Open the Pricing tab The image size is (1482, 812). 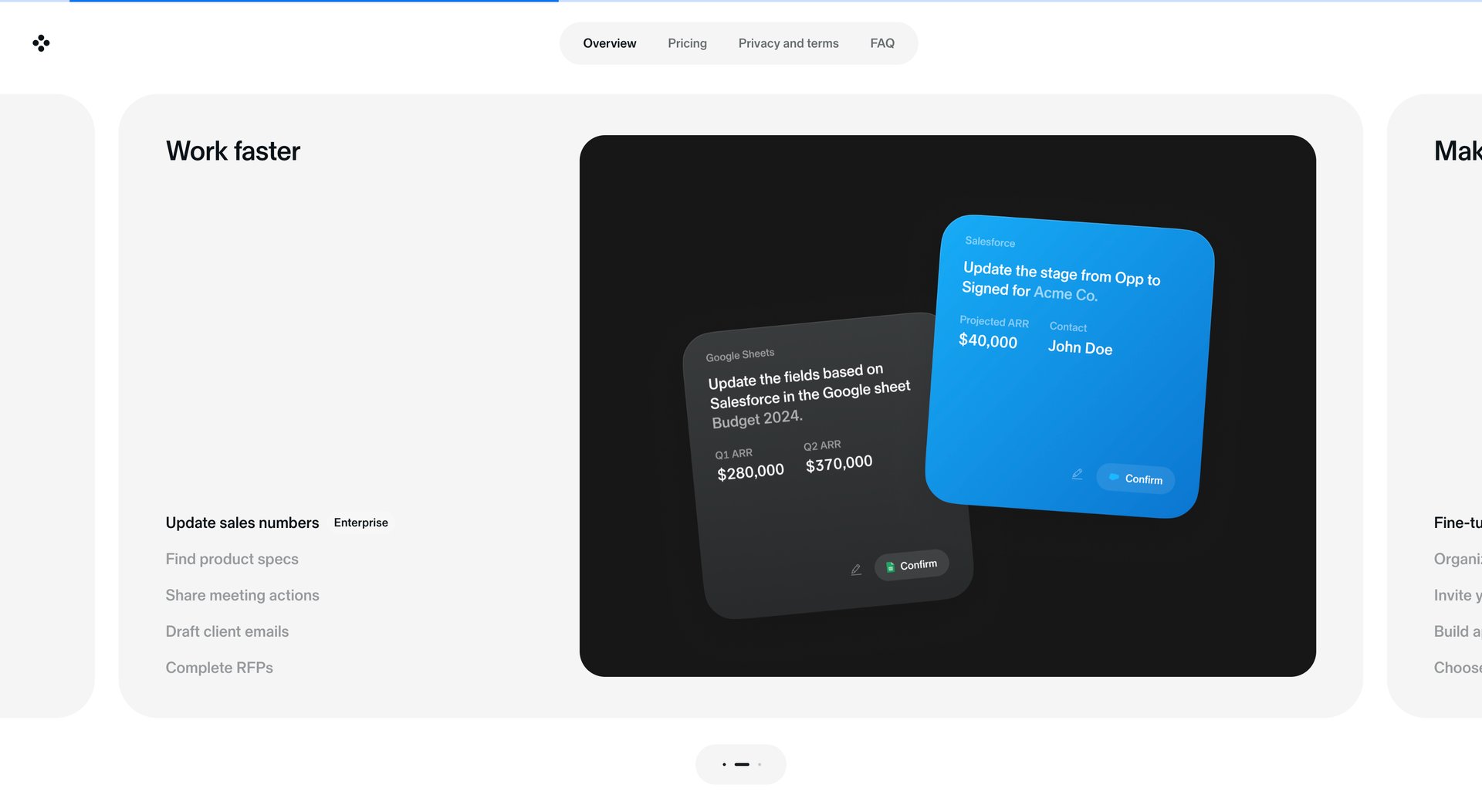coord(686,43)
